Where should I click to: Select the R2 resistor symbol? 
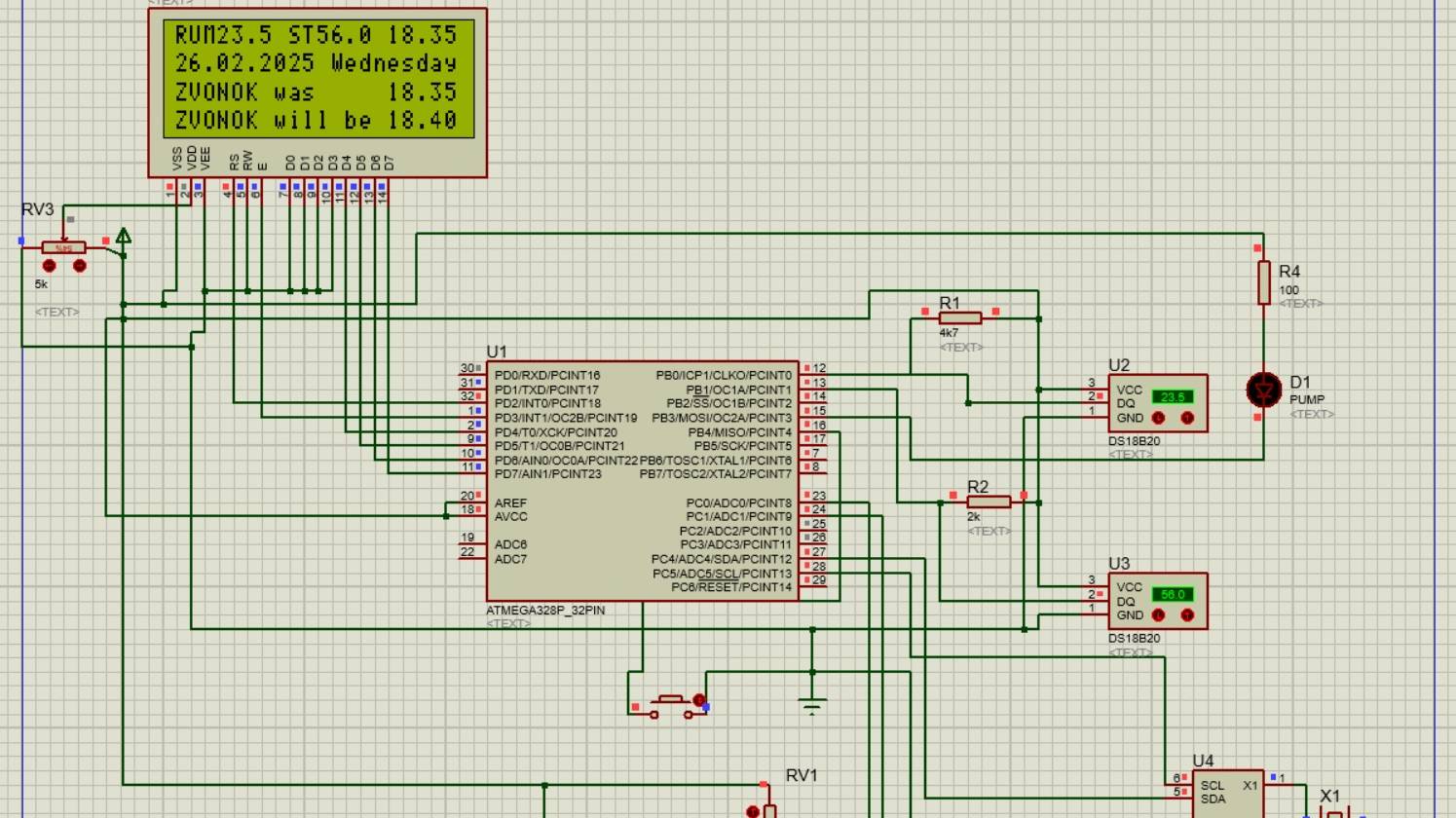[x=989, y=502]
